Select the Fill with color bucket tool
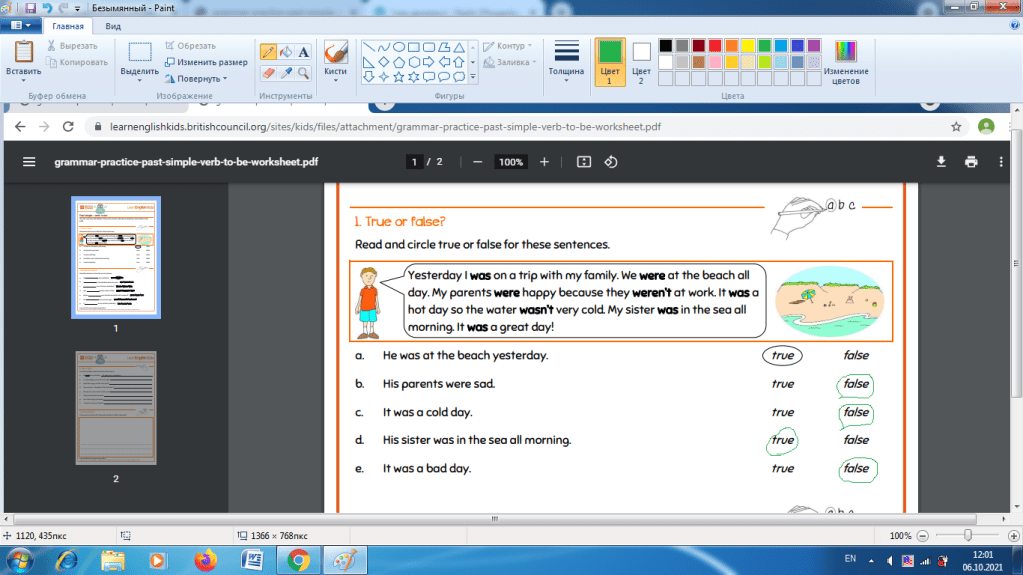This screenshot has height=575, width=1023. tap(286, 52)
